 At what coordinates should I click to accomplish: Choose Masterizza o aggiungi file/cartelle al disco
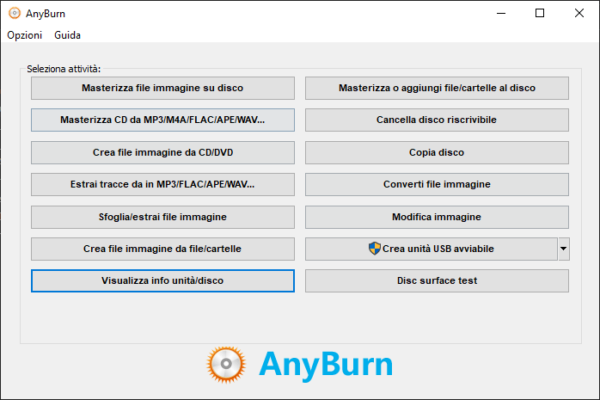pyautogui.click(x=437, y=88)
